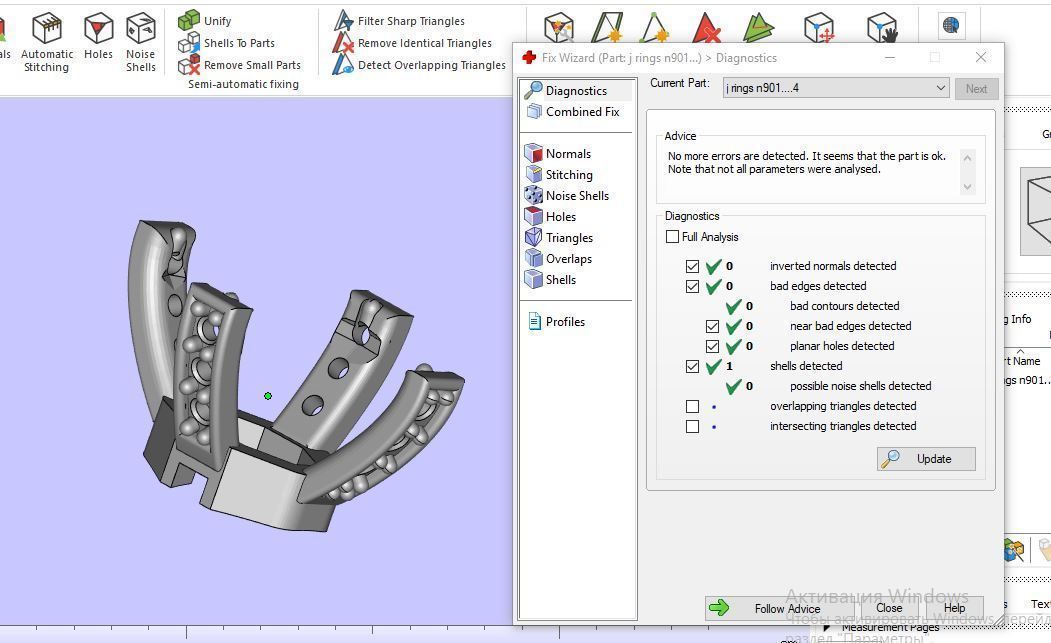Click the Update button
This screenshot has width=1051, height=643.
(x=926, y=459)
